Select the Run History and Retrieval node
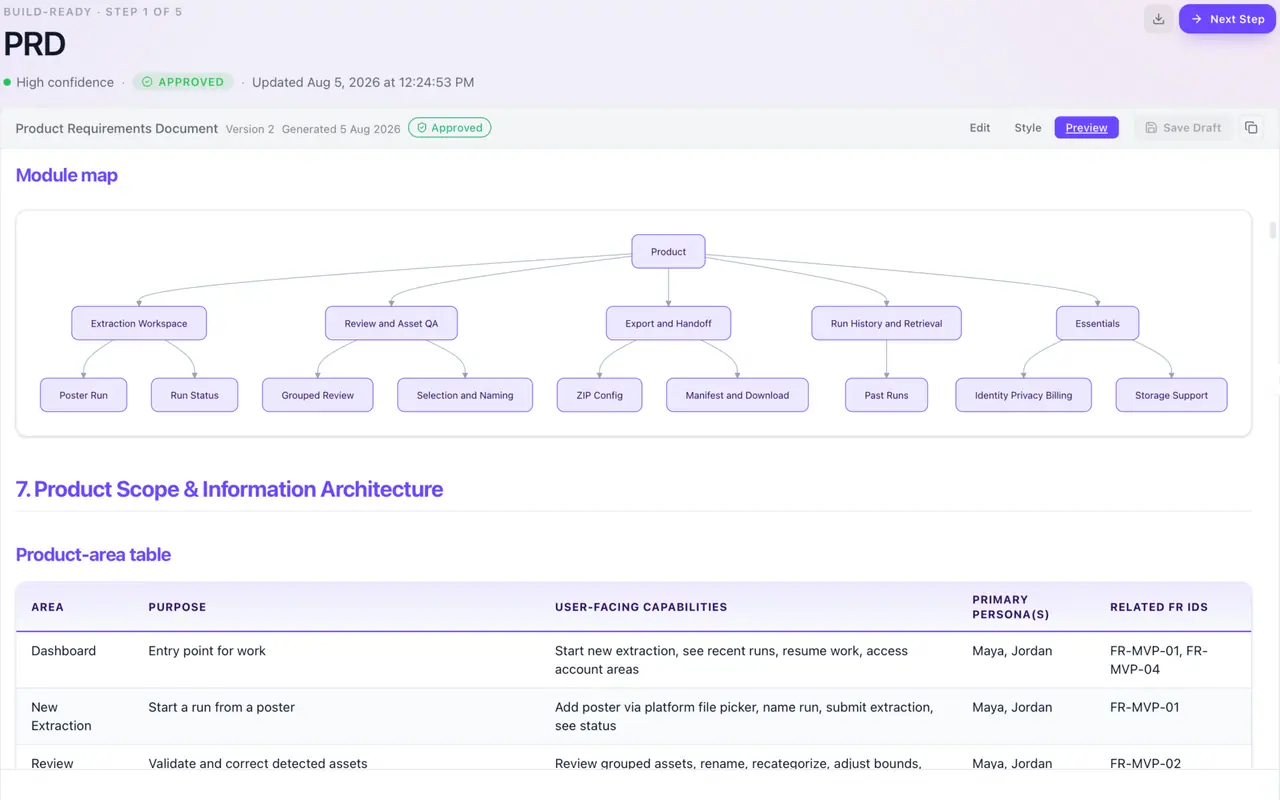This screenshot has height=800, width=1280. tap(886, 323)
